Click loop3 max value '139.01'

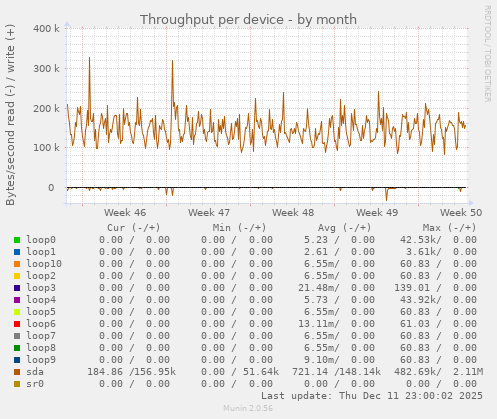(x=412, y=288)
